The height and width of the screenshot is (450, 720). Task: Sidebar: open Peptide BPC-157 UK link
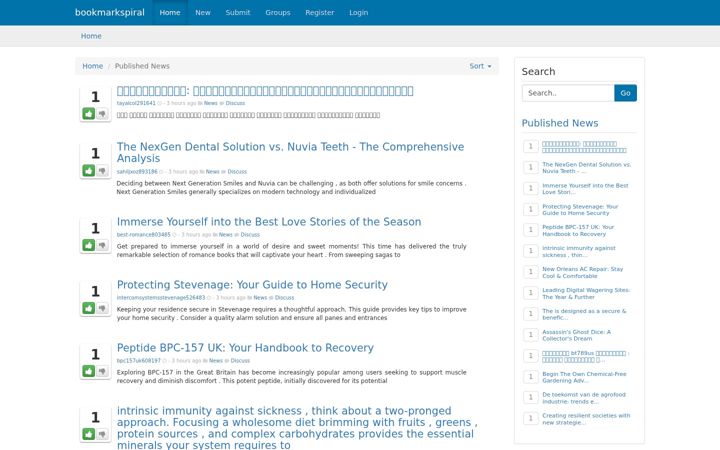click(x=578, y=231)
